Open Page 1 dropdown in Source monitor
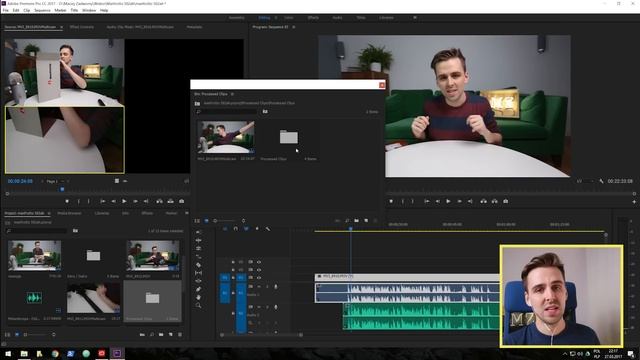 point(56,181)
